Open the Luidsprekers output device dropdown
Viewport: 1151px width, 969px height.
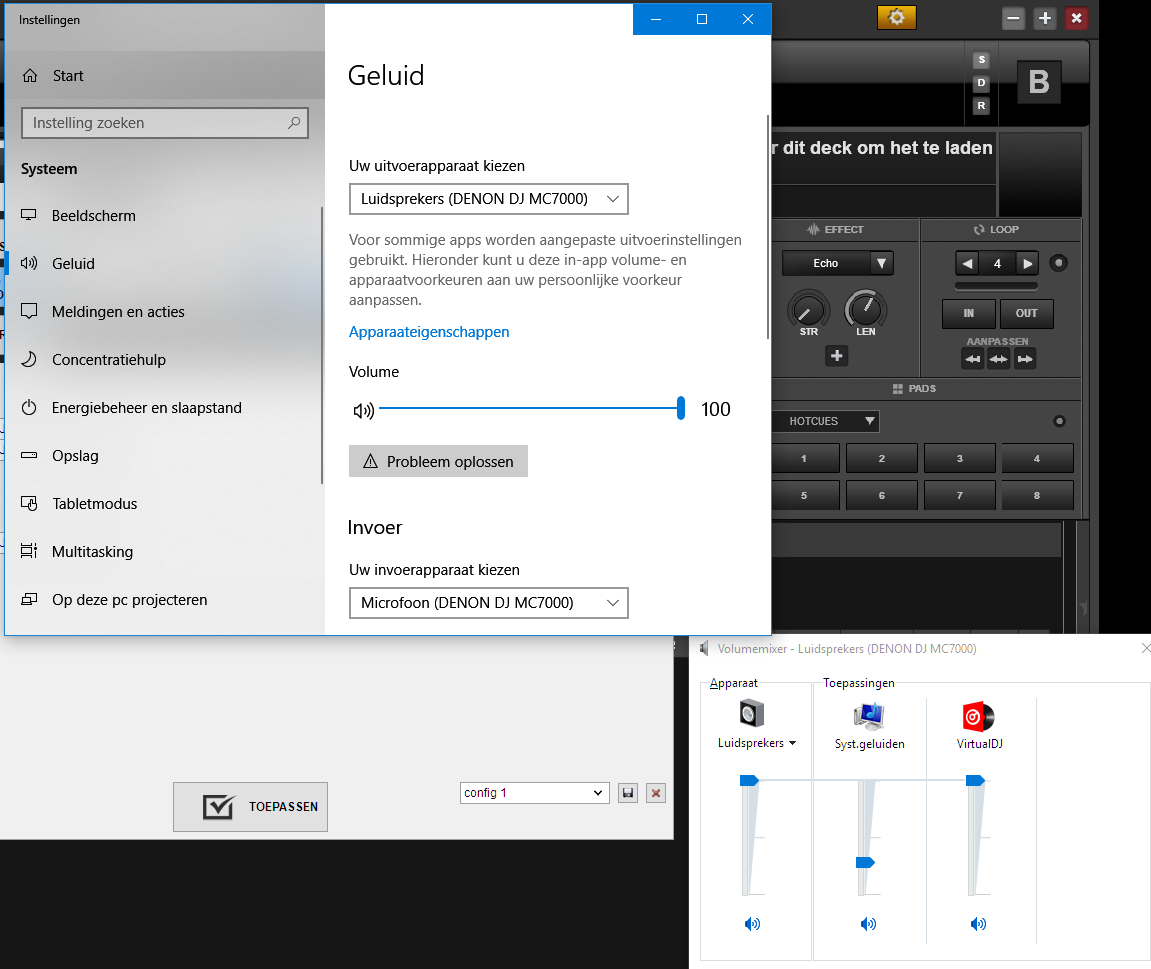489,199
